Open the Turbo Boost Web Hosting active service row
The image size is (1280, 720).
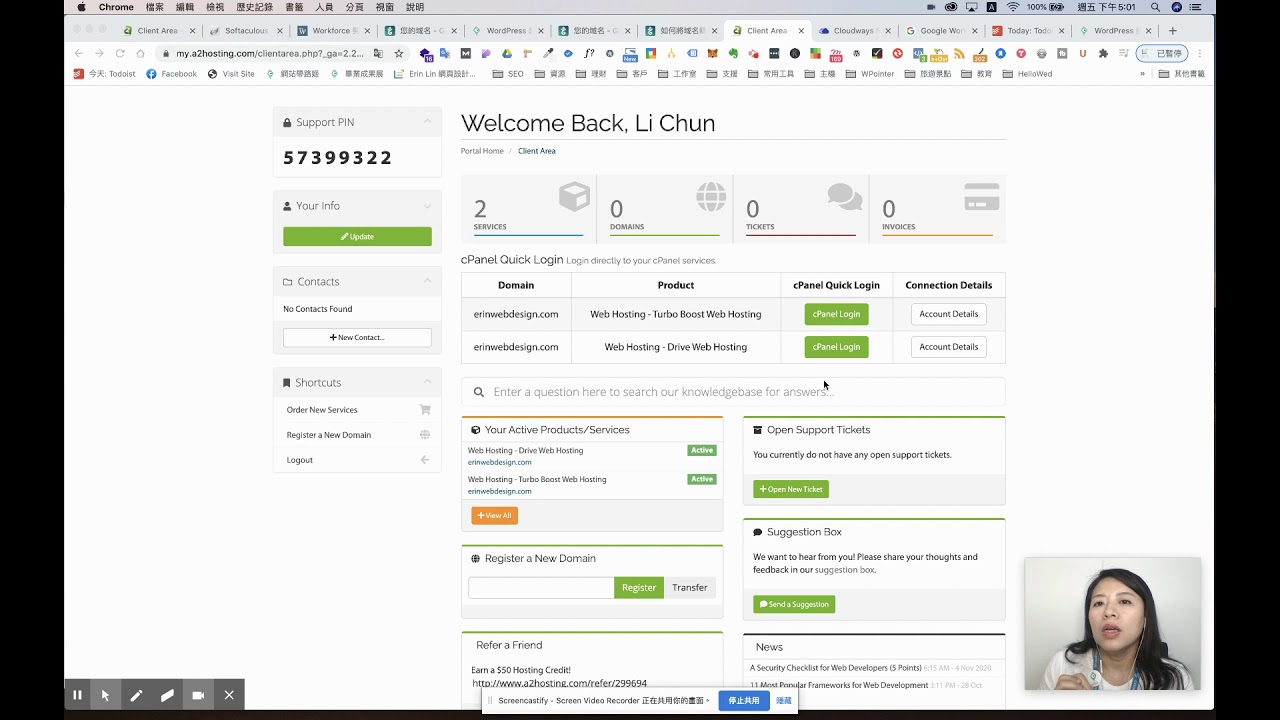click(x=592, y=485)
